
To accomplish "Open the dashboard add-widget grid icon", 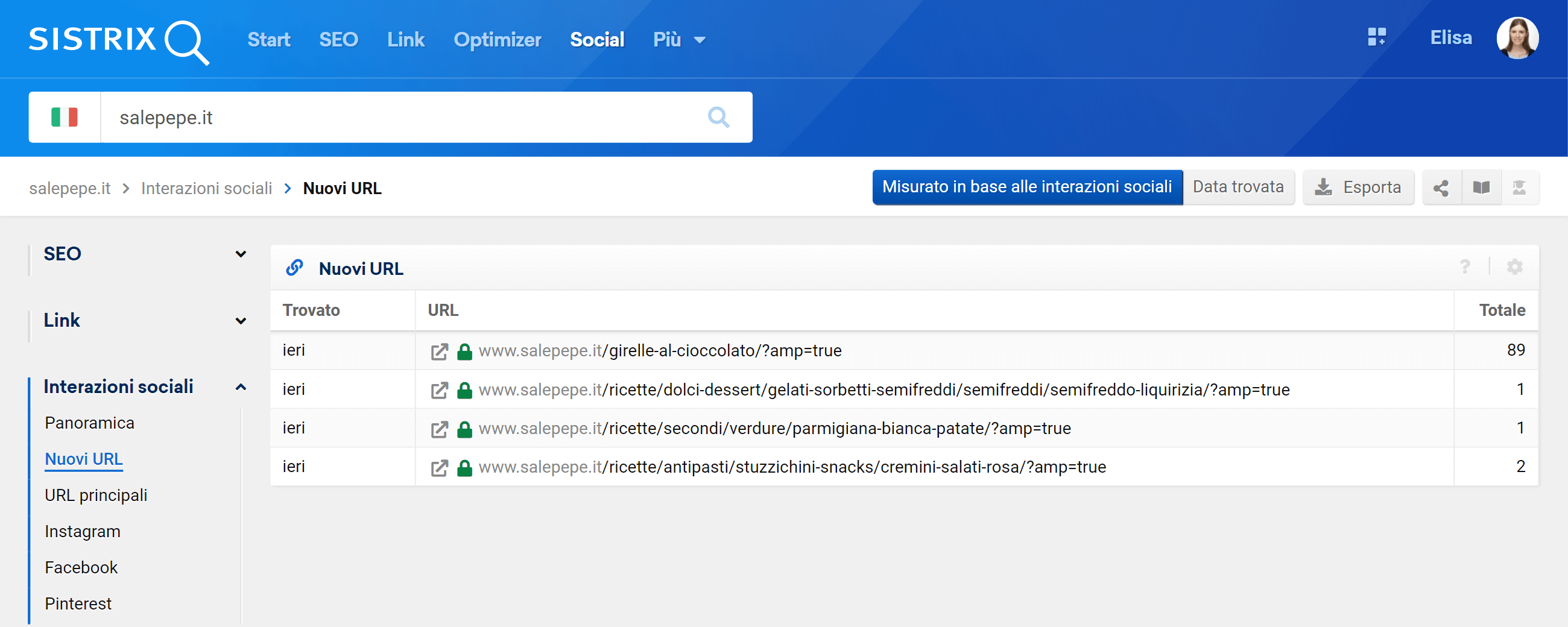I will tap(1376, 37).
